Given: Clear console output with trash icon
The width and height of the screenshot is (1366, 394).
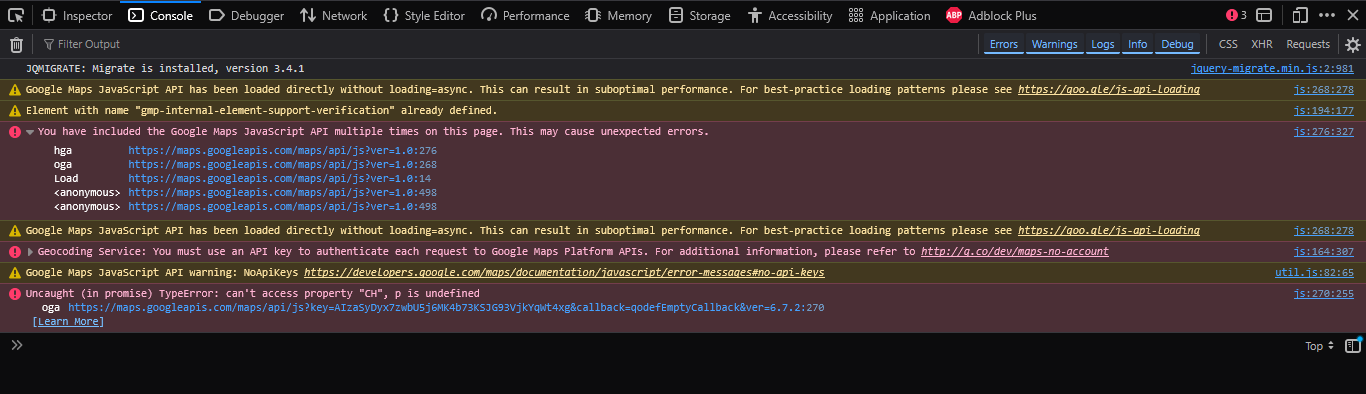Looking at the screenshot, I should pyautogui.click(x=16, y=44).
